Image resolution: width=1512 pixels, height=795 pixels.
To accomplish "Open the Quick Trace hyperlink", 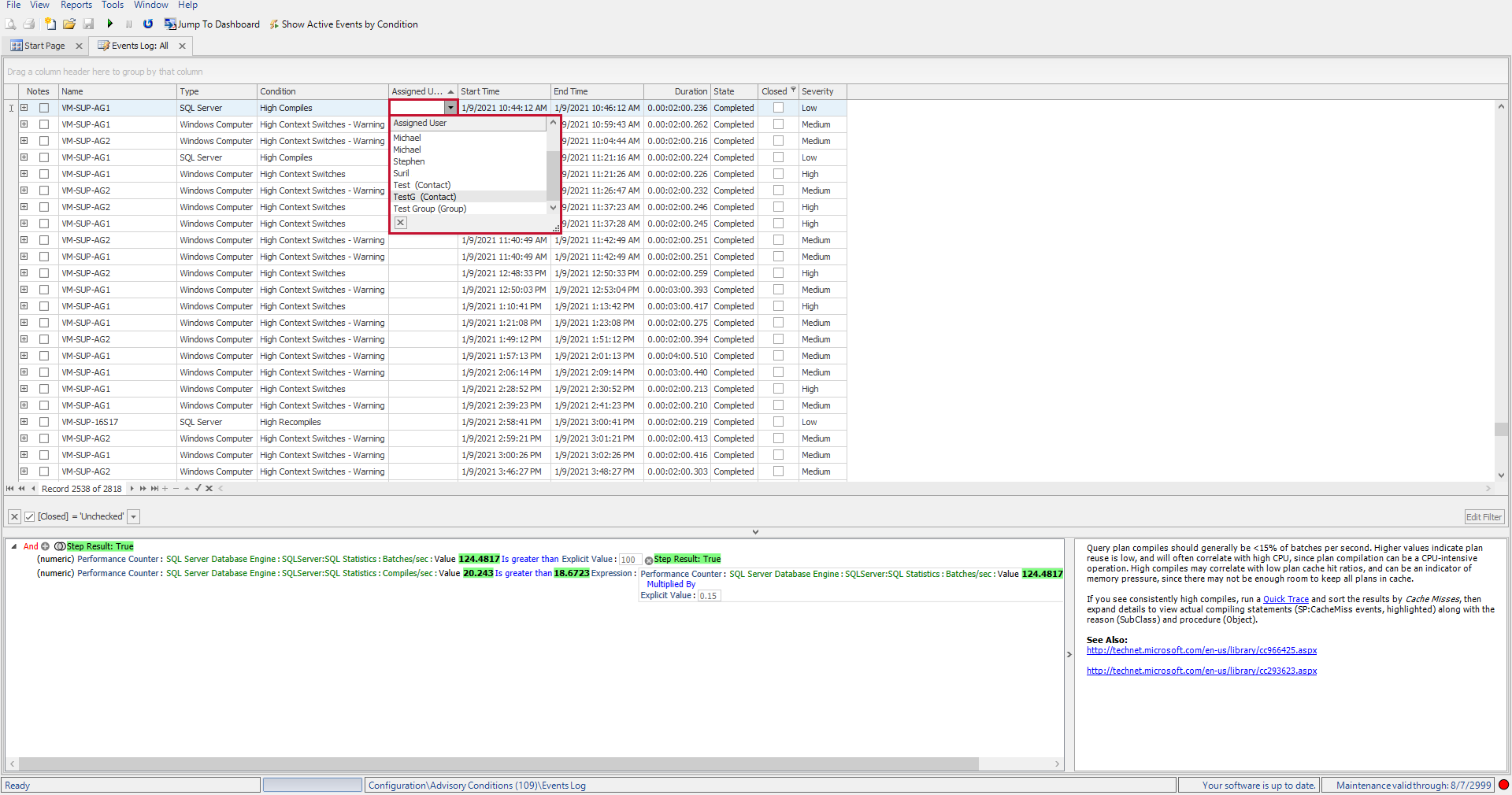I will pos(1285,599).
